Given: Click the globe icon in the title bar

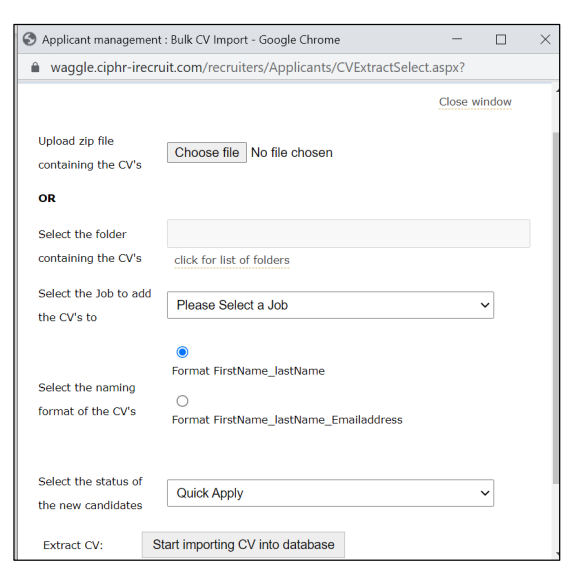Looking at the screenshot, I should pyautogui.click(x=29, y=39).
